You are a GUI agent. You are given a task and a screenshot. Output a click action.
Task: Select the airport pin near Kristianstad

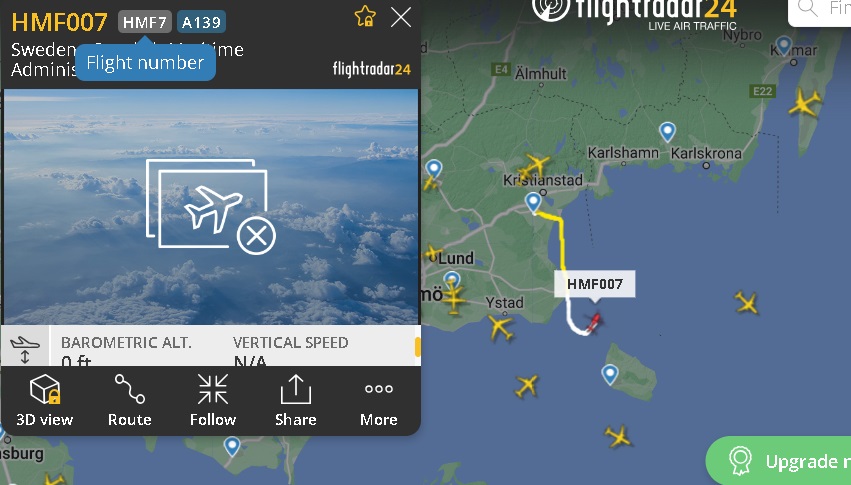point(534,202)
